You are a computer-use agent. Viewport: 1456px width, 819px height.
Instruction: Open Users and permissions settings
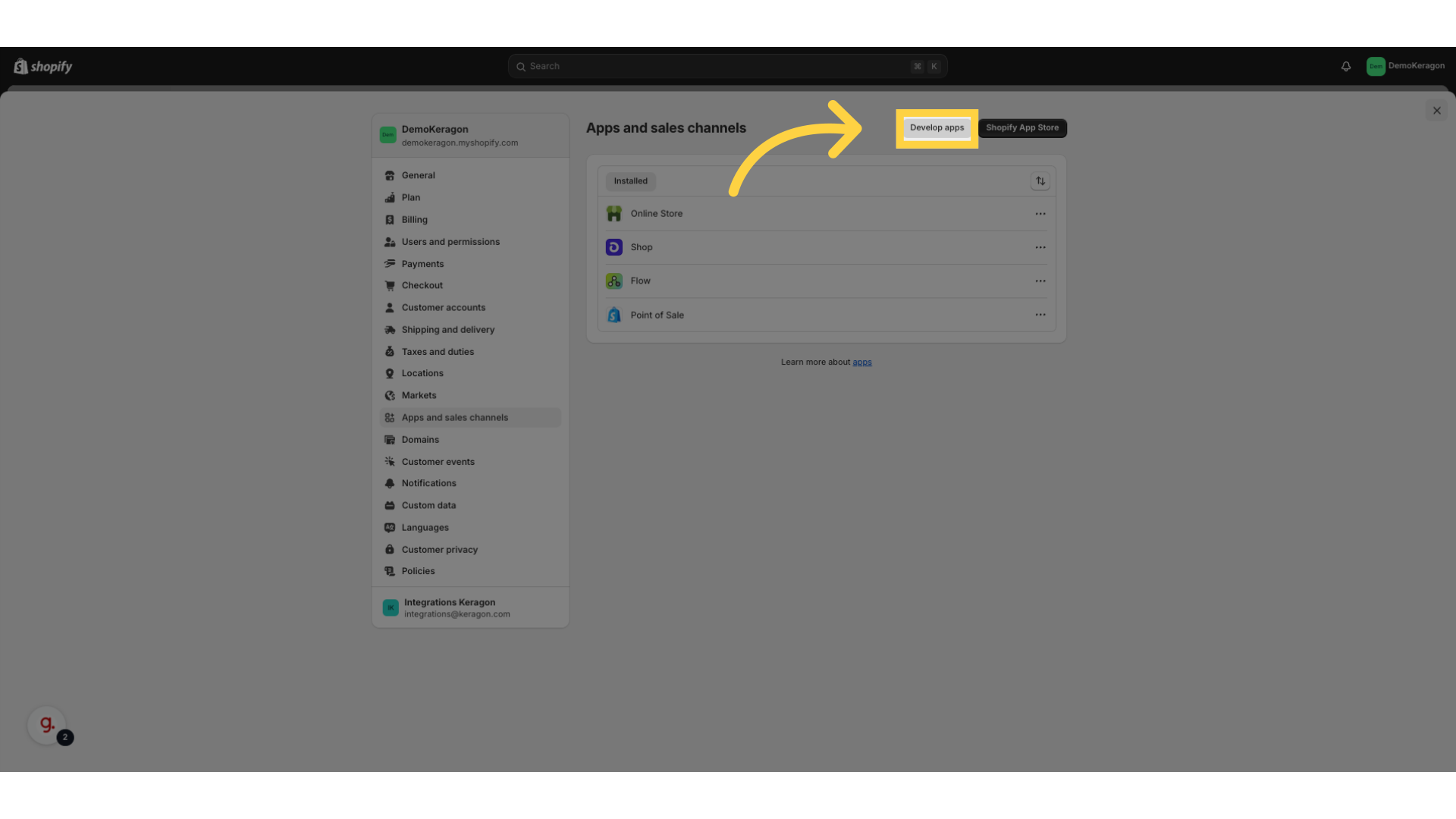tap(470, 242)
